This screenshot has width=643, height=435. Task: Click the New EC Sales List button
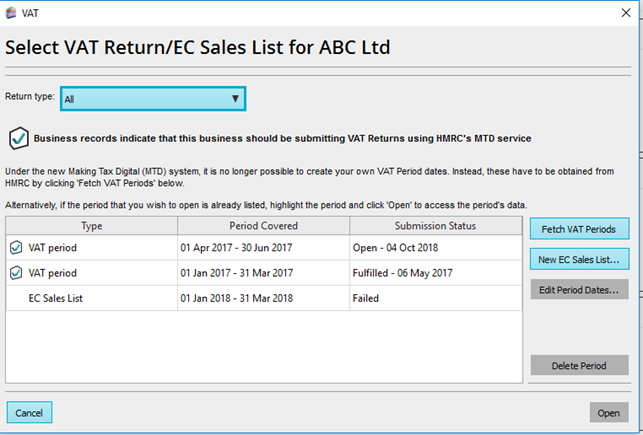[579, 259]
